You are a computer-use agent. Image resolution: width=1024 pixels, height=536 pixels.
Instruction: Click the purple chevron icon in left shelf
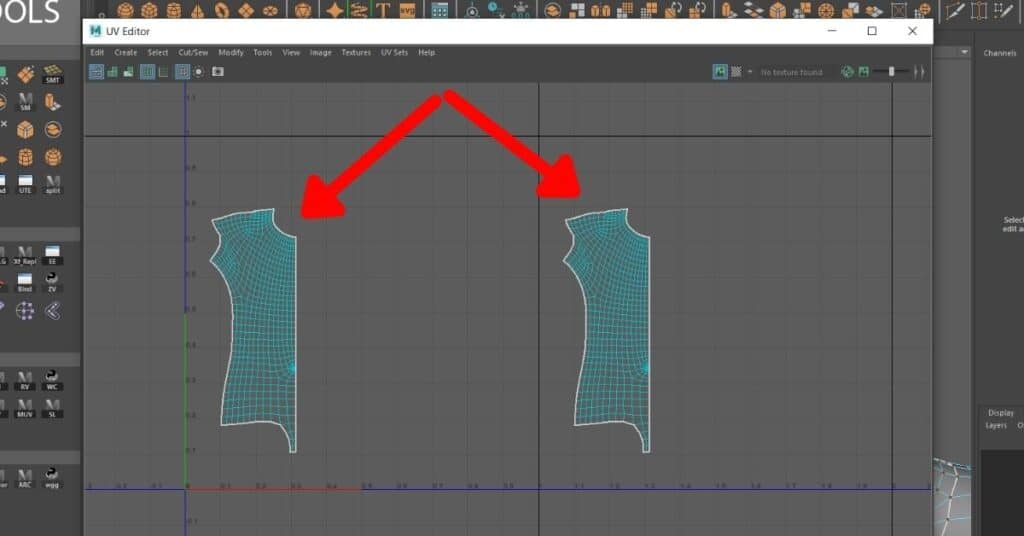(52, 311)
